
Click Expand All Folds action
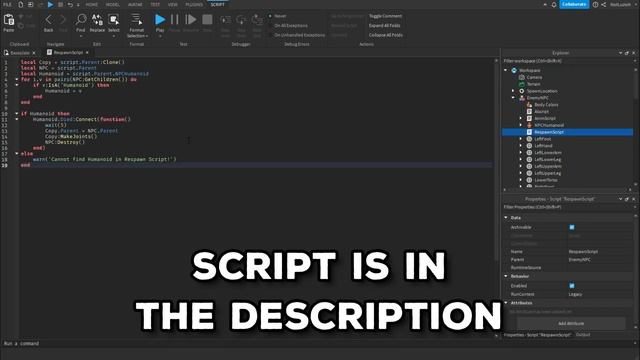pyautogui.click(x=384, y=25)
